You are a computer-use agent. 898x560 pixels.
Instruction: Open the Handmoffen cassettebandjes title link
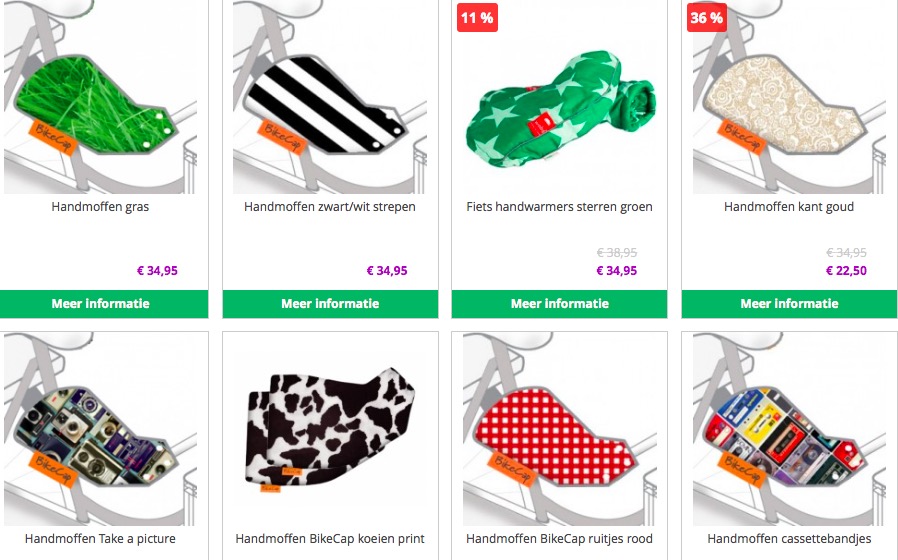[x=789, y=539]
